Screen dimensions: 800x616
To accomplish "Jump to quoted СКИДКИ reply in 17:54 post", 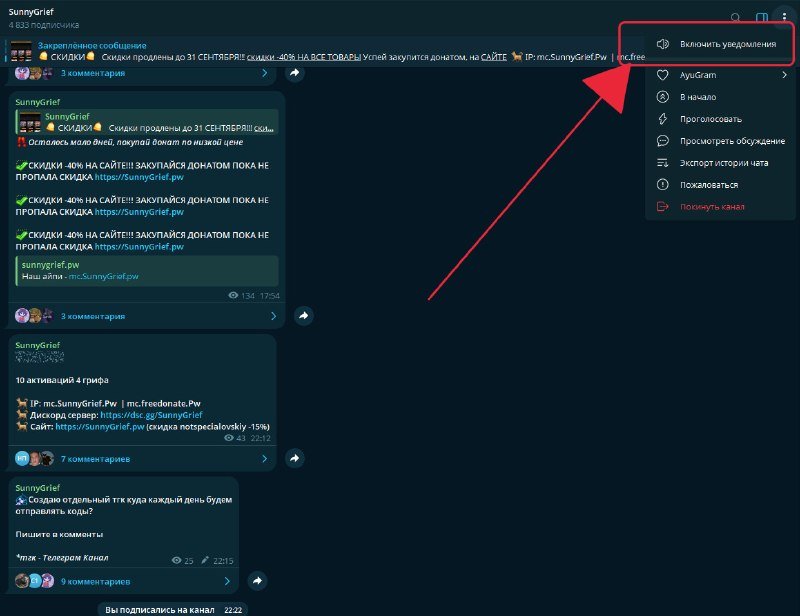I will (147, 122).
